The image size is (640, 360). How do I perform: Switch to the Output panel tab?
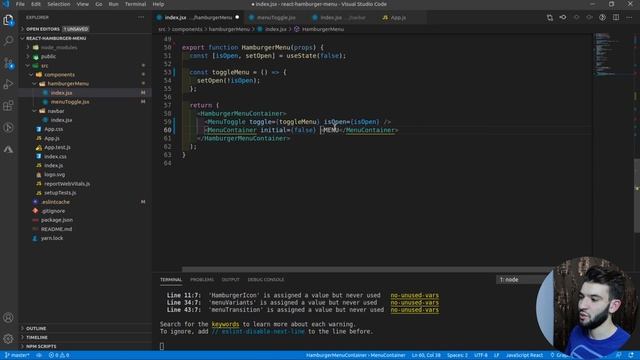tap(230, 280)
